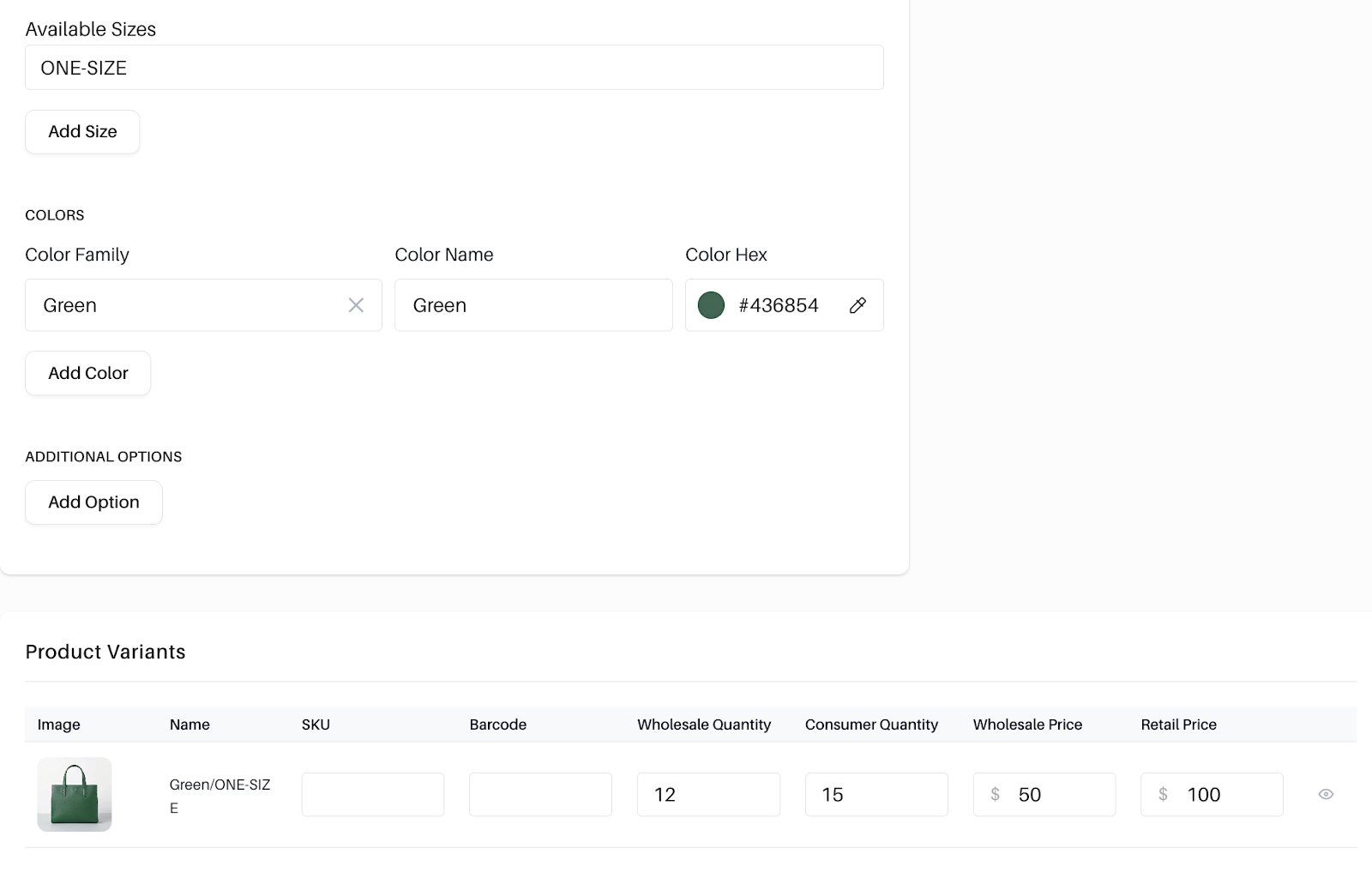Clear the Green color family selection
The height and width of the screenshot is (878, 1372).
coord(356,305)
